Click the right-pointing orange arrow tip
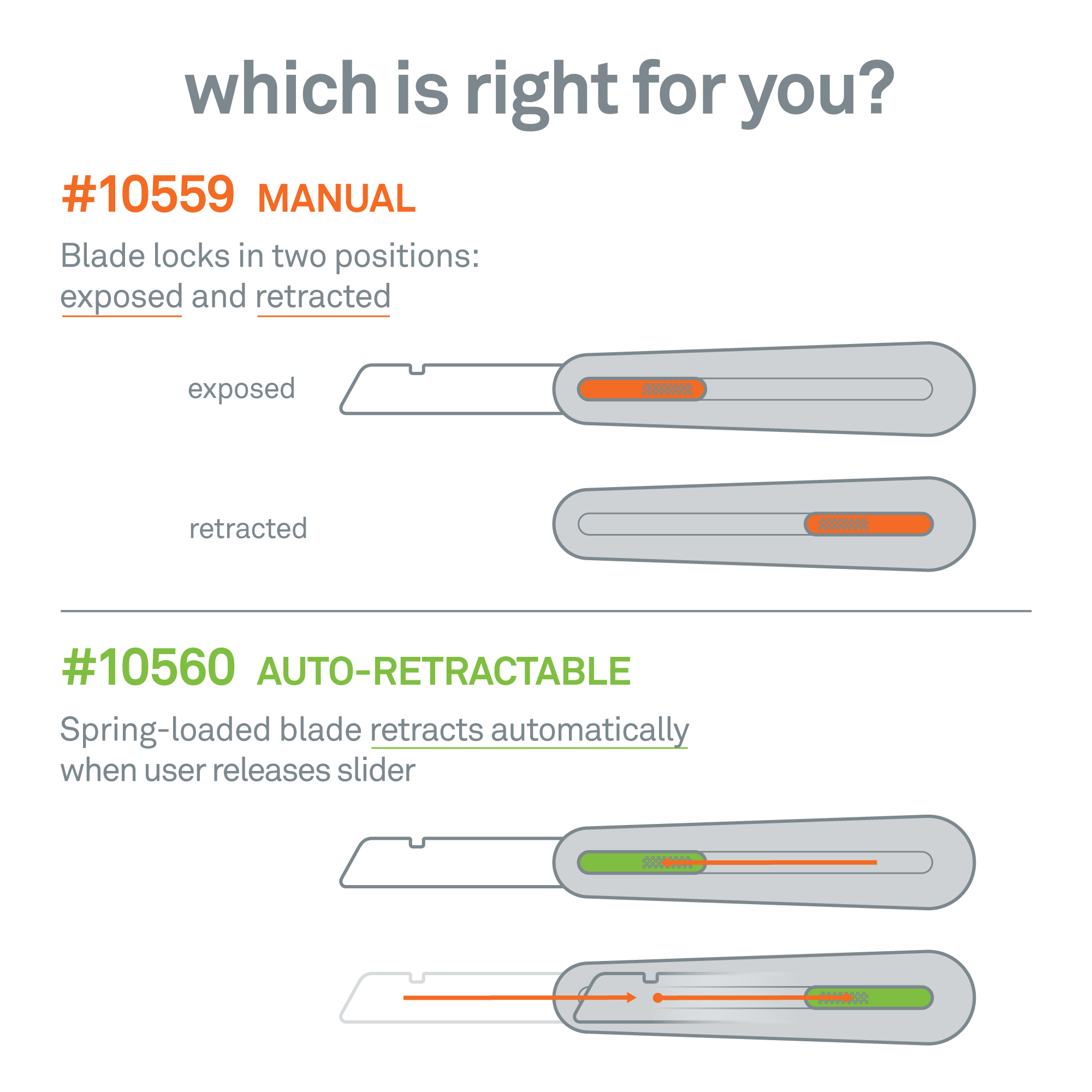This screenshot has width=1092, height=1092. (632, 998)
